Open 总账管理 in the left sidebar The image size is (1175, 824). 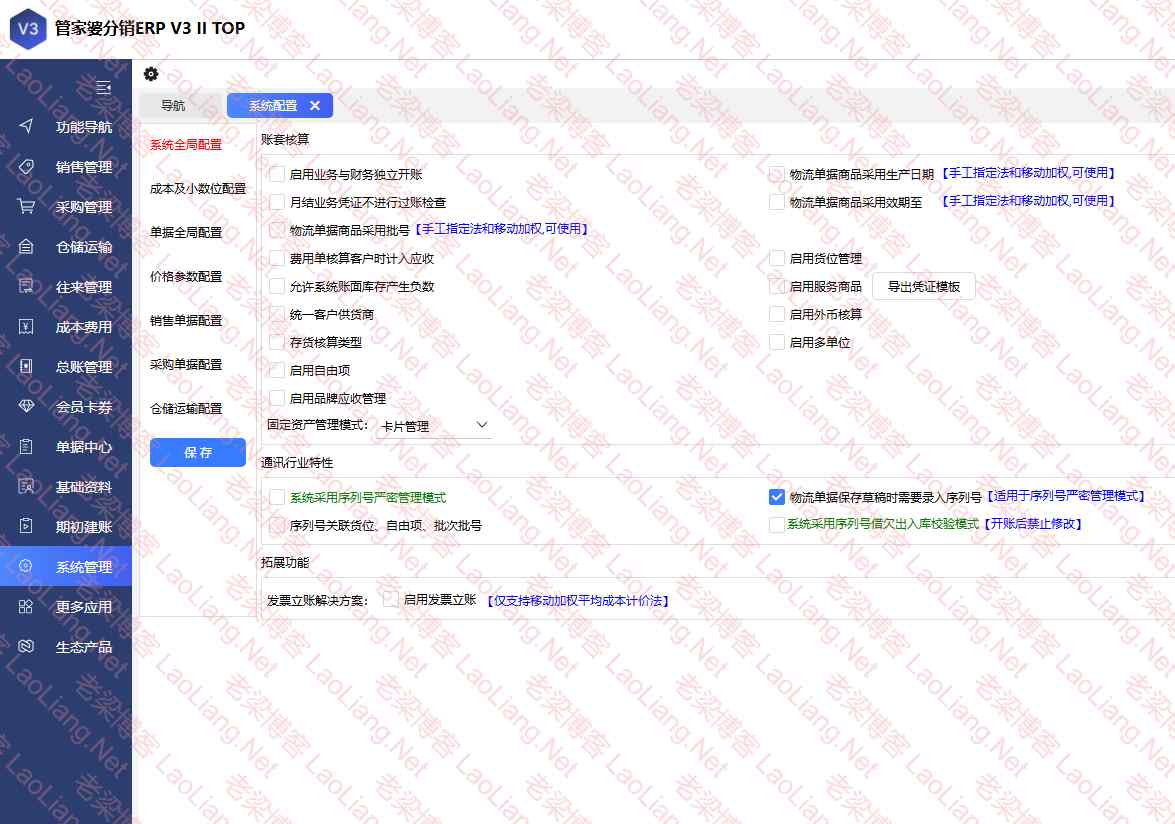click(x=83, y=367)
